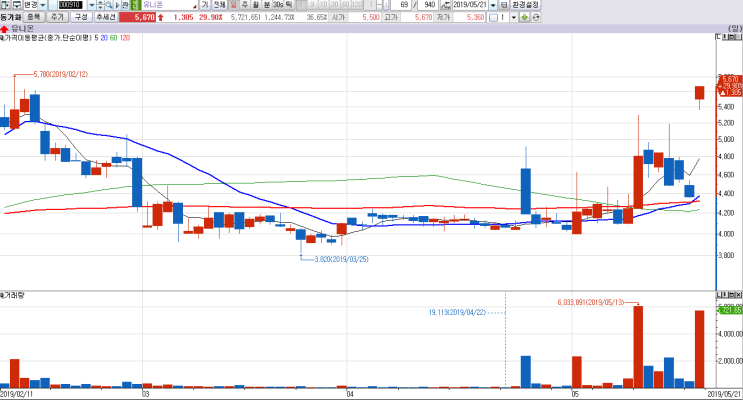The width and height of the screenshot is (743, 400).
Task: Click the chart refresh icon beside 940
Action: tap(445, 5)
